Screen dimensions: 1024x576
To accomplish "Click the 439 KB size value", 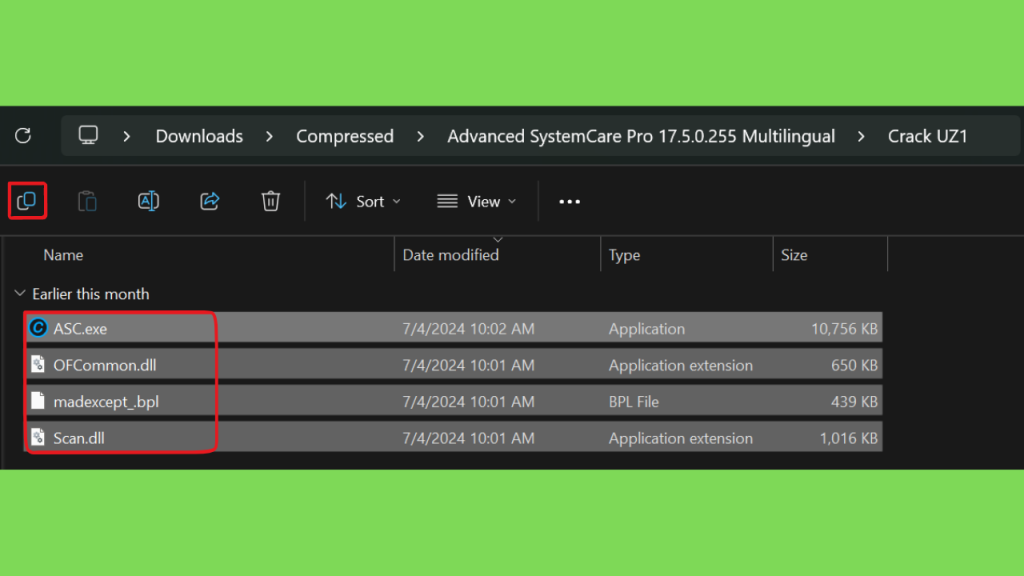I will click(854, 402).
